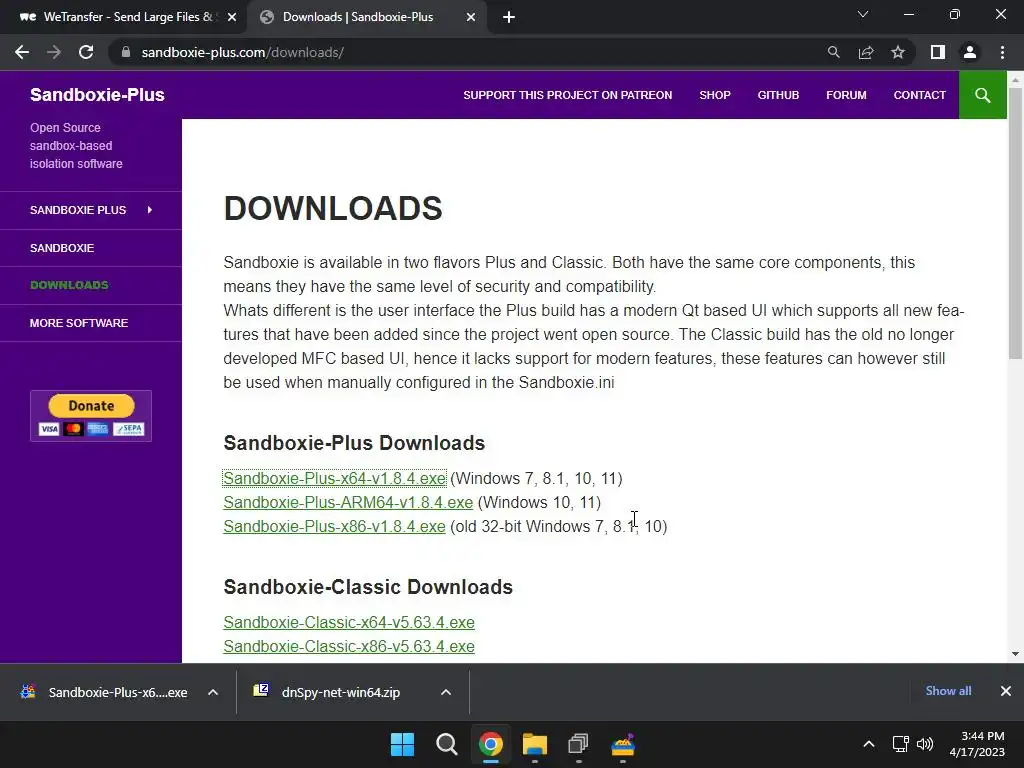Click the page vertical scrollbar thumb
Screen dimensions: 1024x768
tap(1015, 222)
